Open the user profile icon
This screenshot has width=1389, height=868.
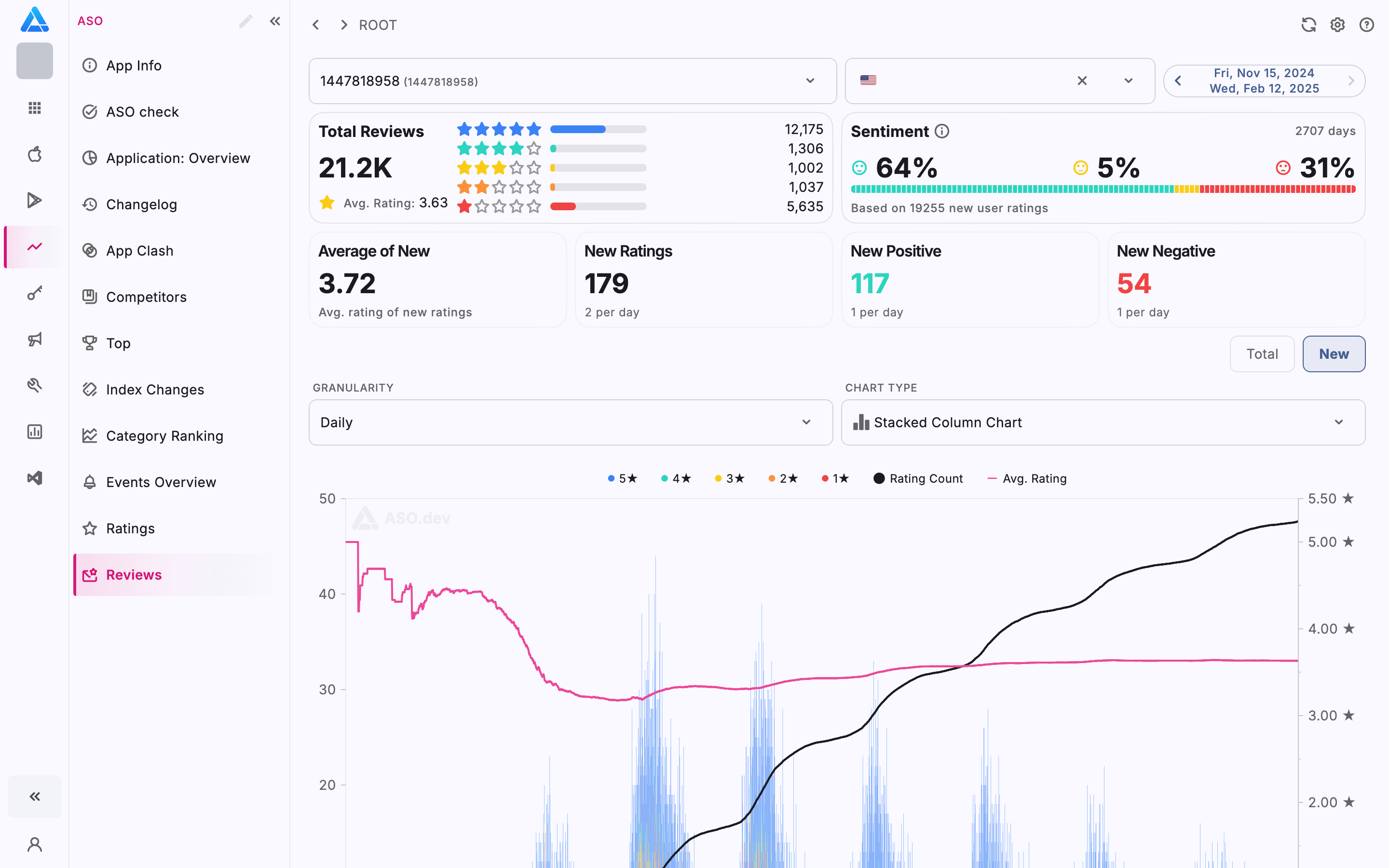point(34,844)
